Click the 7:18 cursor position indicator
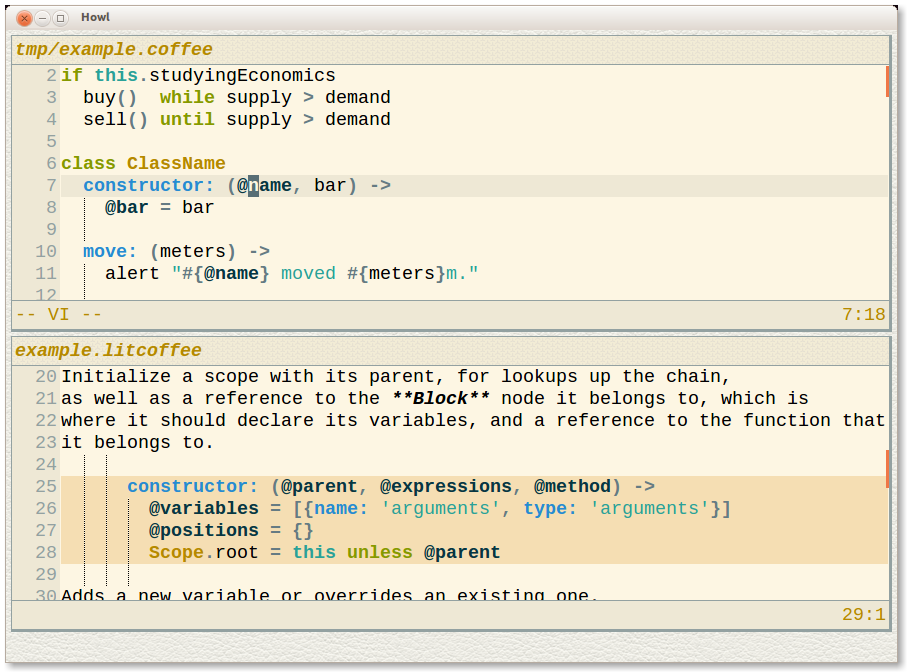This screenshot has width=907, height=672. (x=864, y=315)
